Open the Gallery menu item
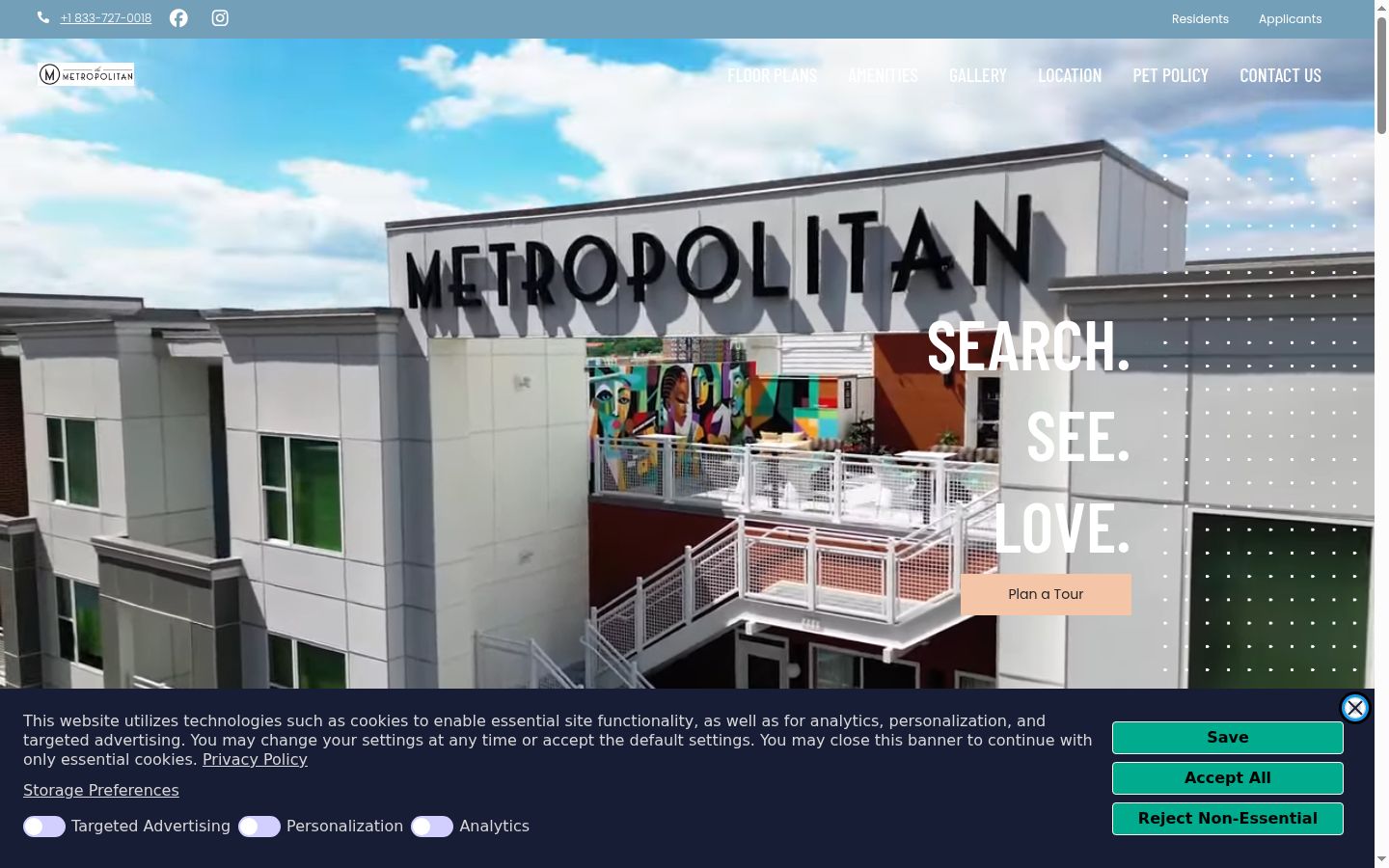Screen dimensions: 1389x868 point(978,75)
